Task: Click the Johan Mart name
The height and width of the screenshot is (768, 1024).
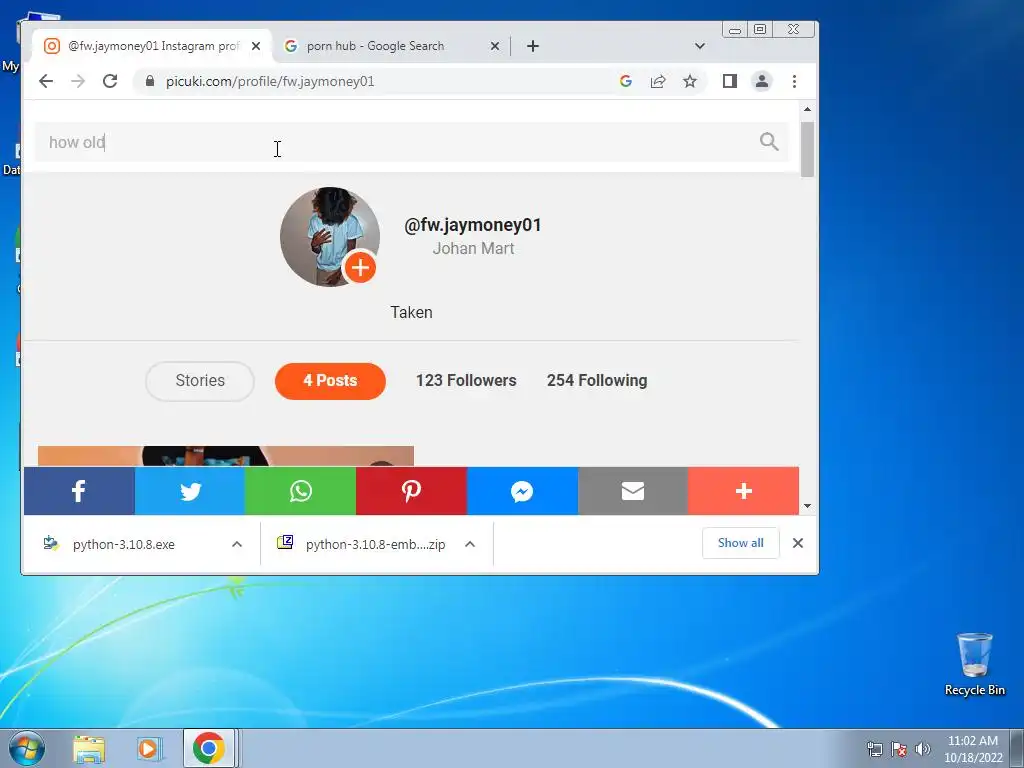Action: click(473, 248)
